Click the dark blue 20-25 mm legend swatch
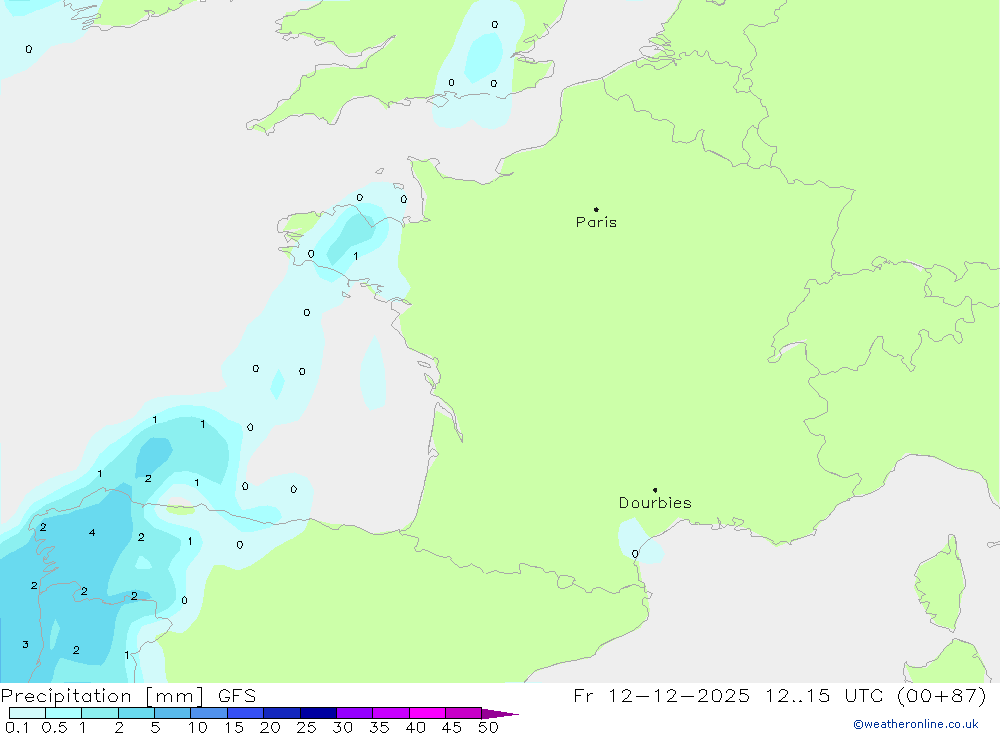The image size is (1000, 733). 281,713
